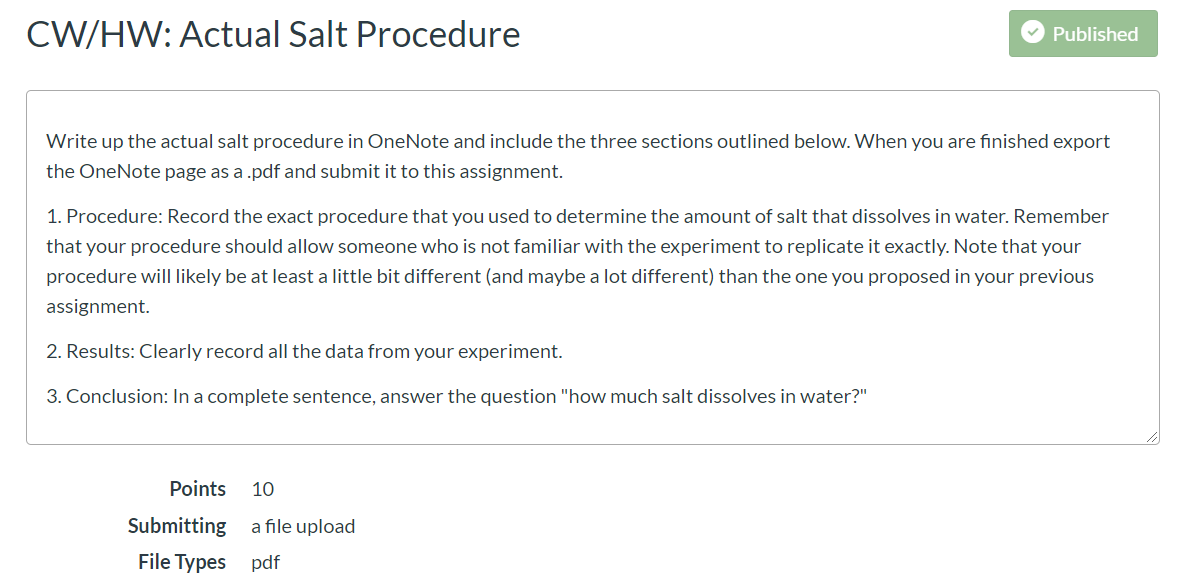Click the paragraph starting 'Write up the actual salt'

(x=578, y=156)
